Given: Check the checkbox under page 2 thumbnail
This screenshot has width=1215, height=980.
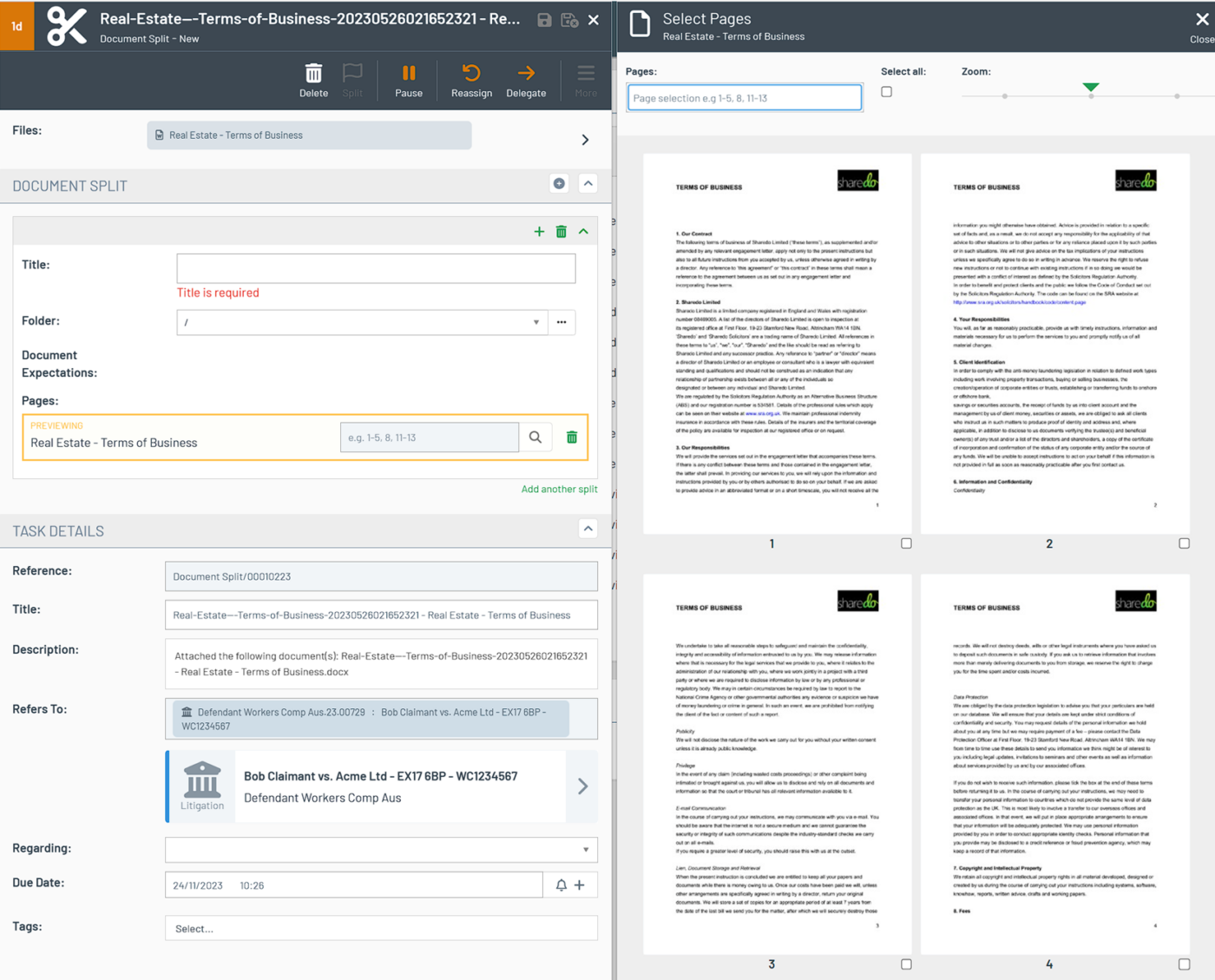Looking at the screenshot, I should point(1184,543).
